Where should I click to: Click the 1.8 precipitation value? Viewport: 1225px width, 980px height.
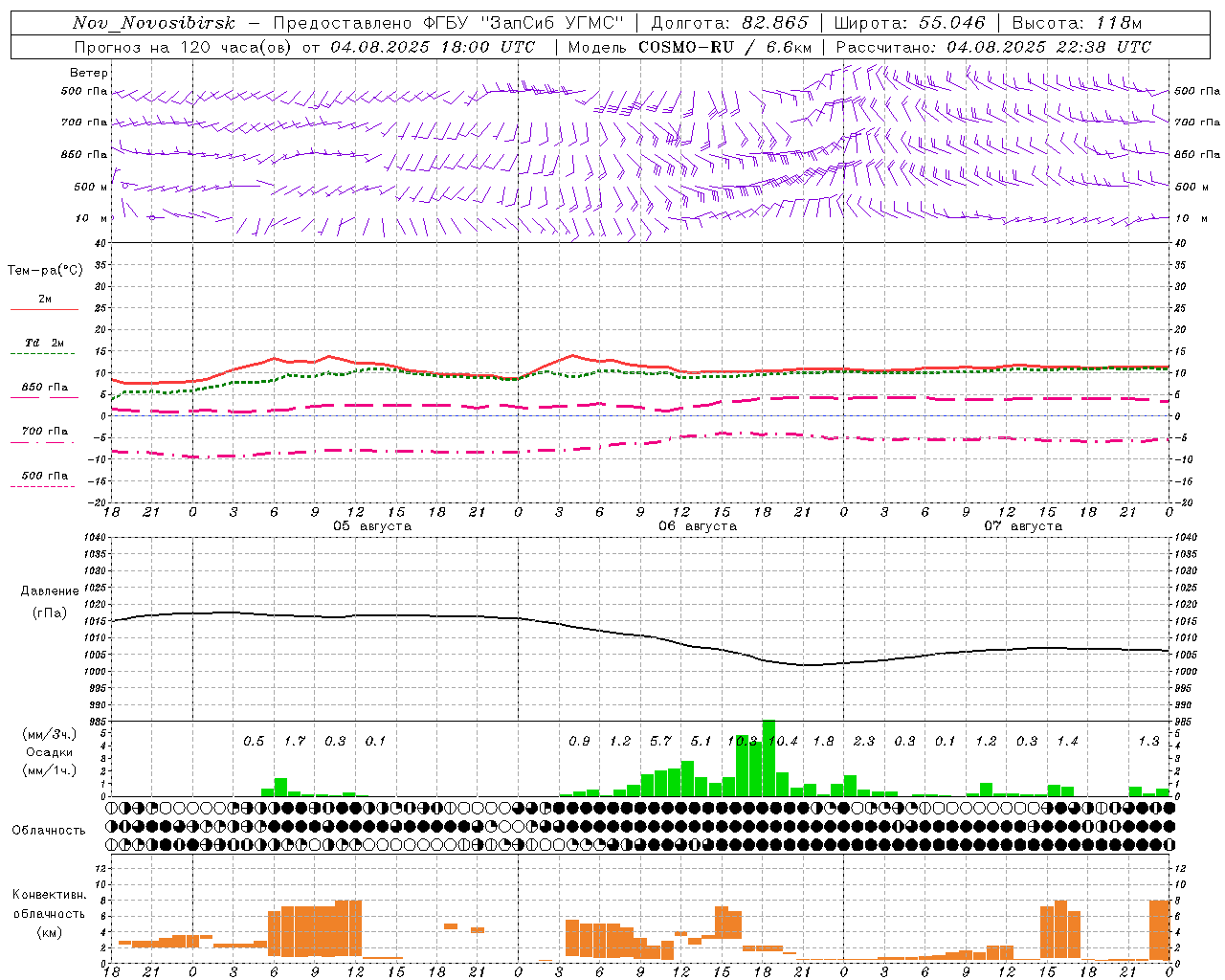(823, 742)
